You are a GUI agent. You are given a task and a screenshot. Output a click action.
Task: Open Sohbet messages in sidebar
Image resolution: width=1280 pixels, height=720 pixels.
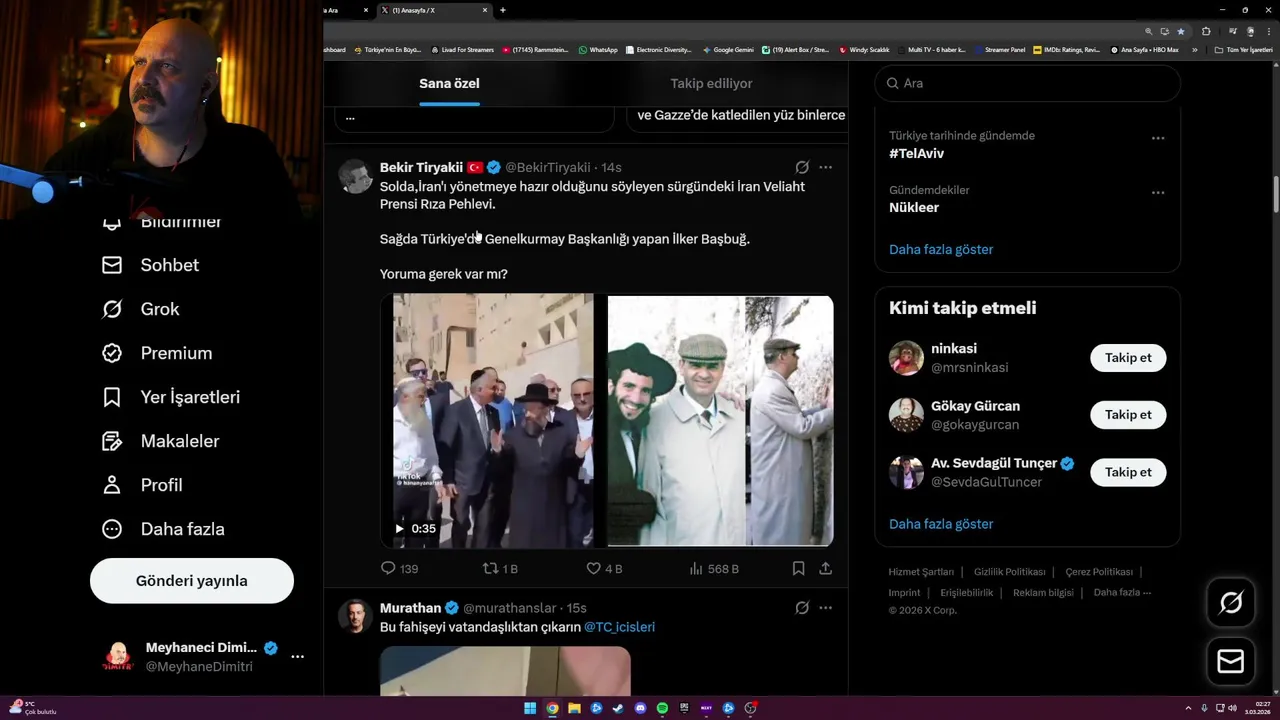pos(150,265)
